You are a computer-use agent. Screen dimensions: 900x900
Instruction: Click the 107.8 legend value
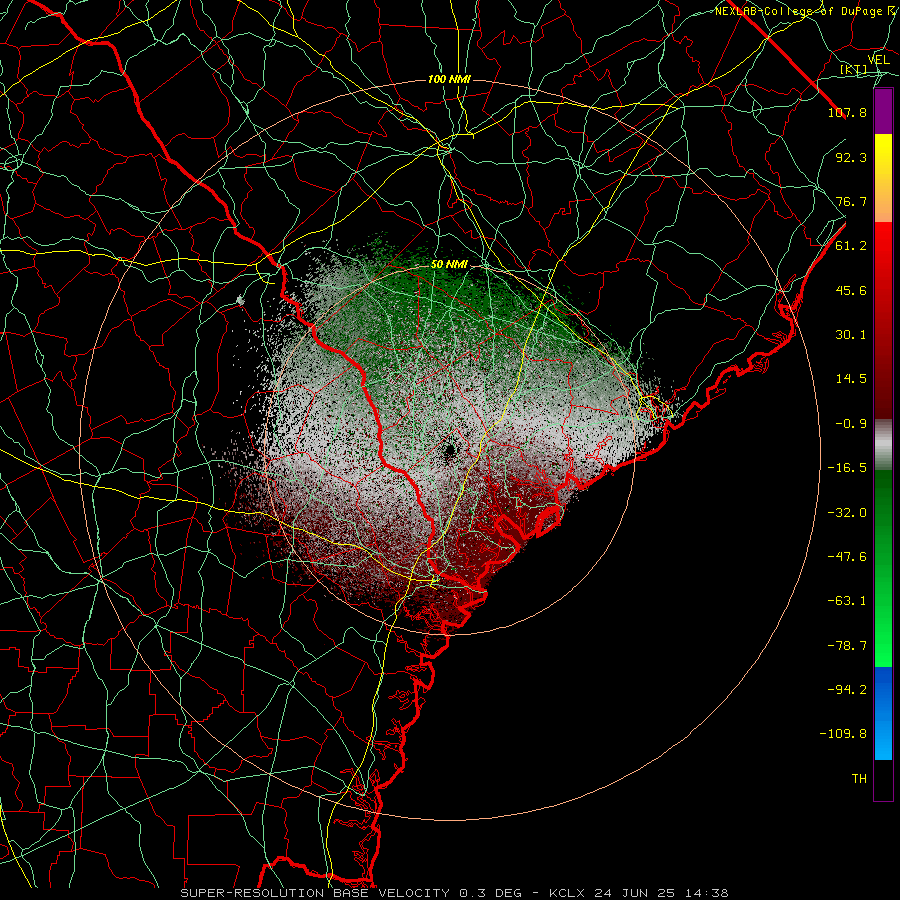click(x=847, y=112)
